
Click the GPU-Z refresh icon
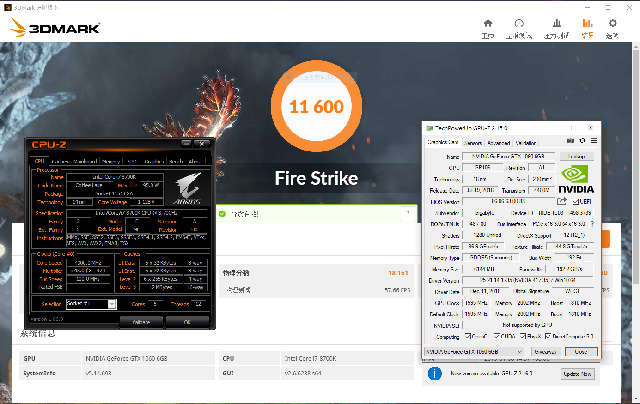(582, 141)
